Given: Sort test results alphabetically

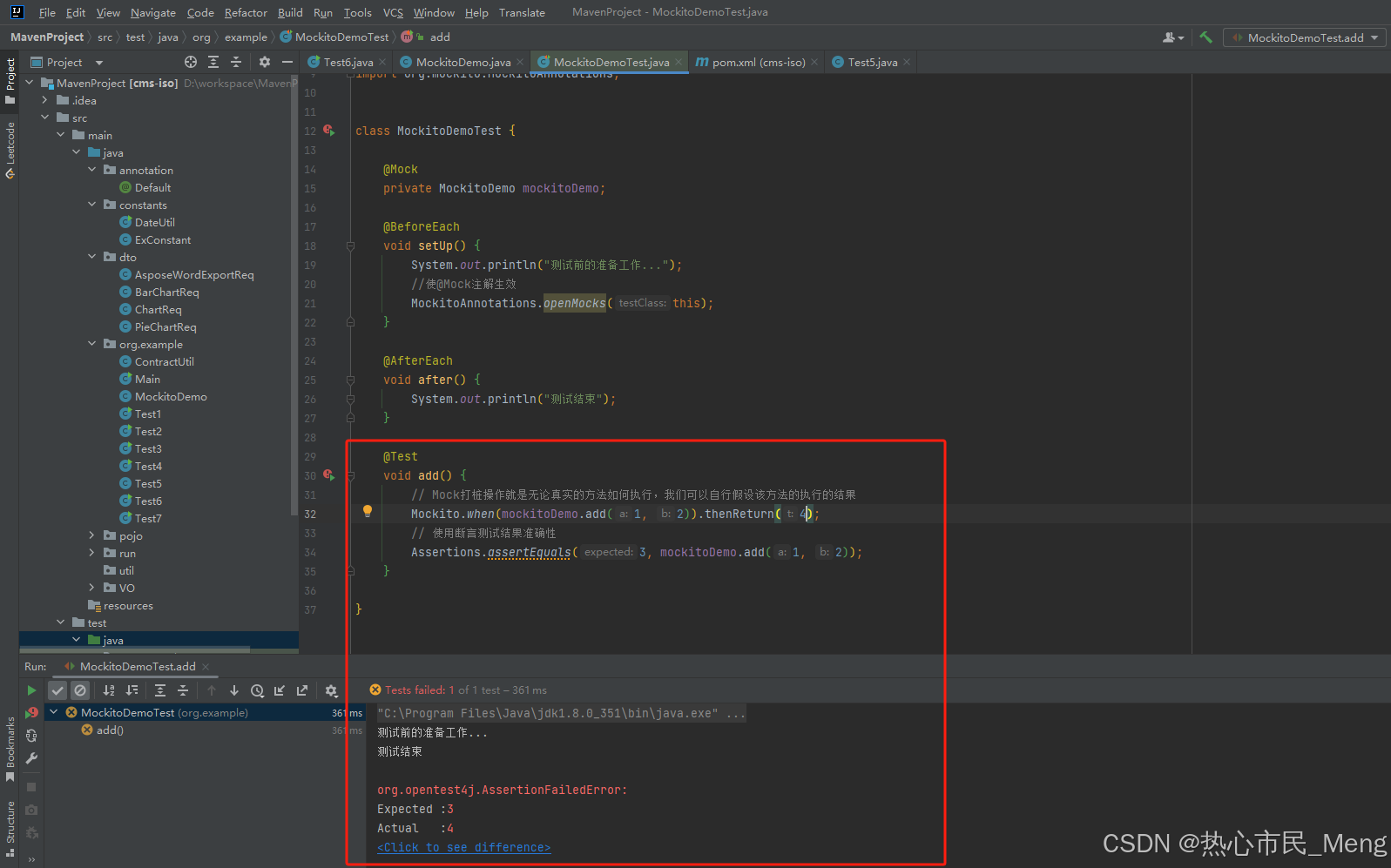Looking at the screenshot, I should click(x=109, y=690).
